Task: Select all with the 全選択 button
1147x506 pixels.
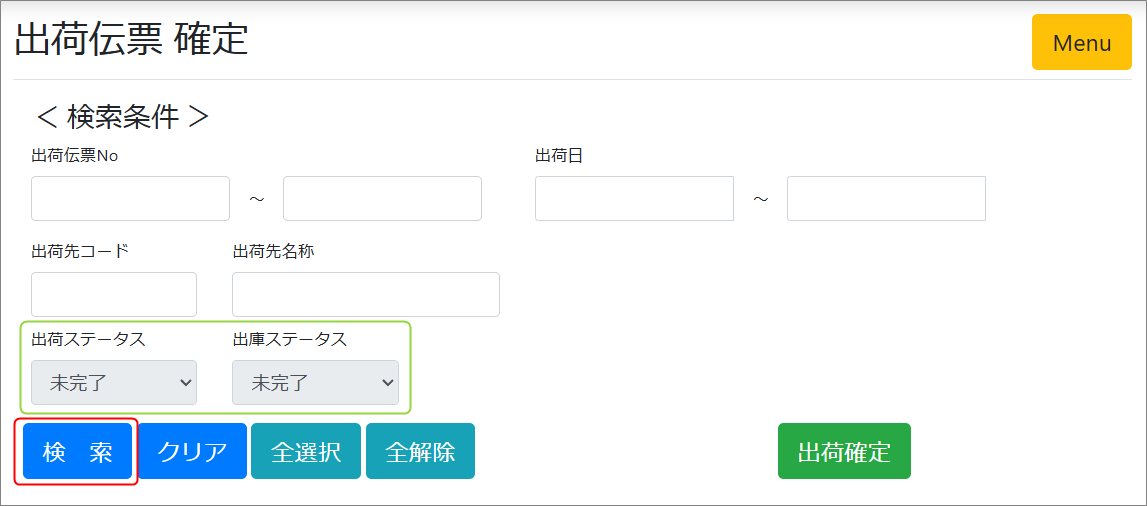Action: 306,451
